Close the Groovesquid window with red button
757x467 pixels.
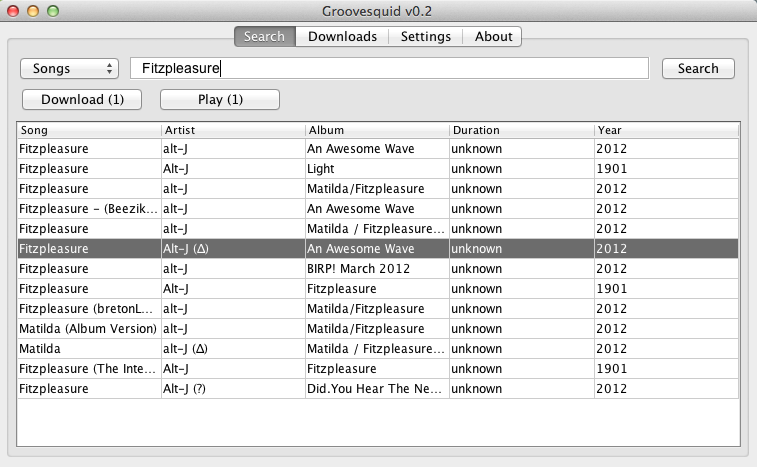[14, 11]
